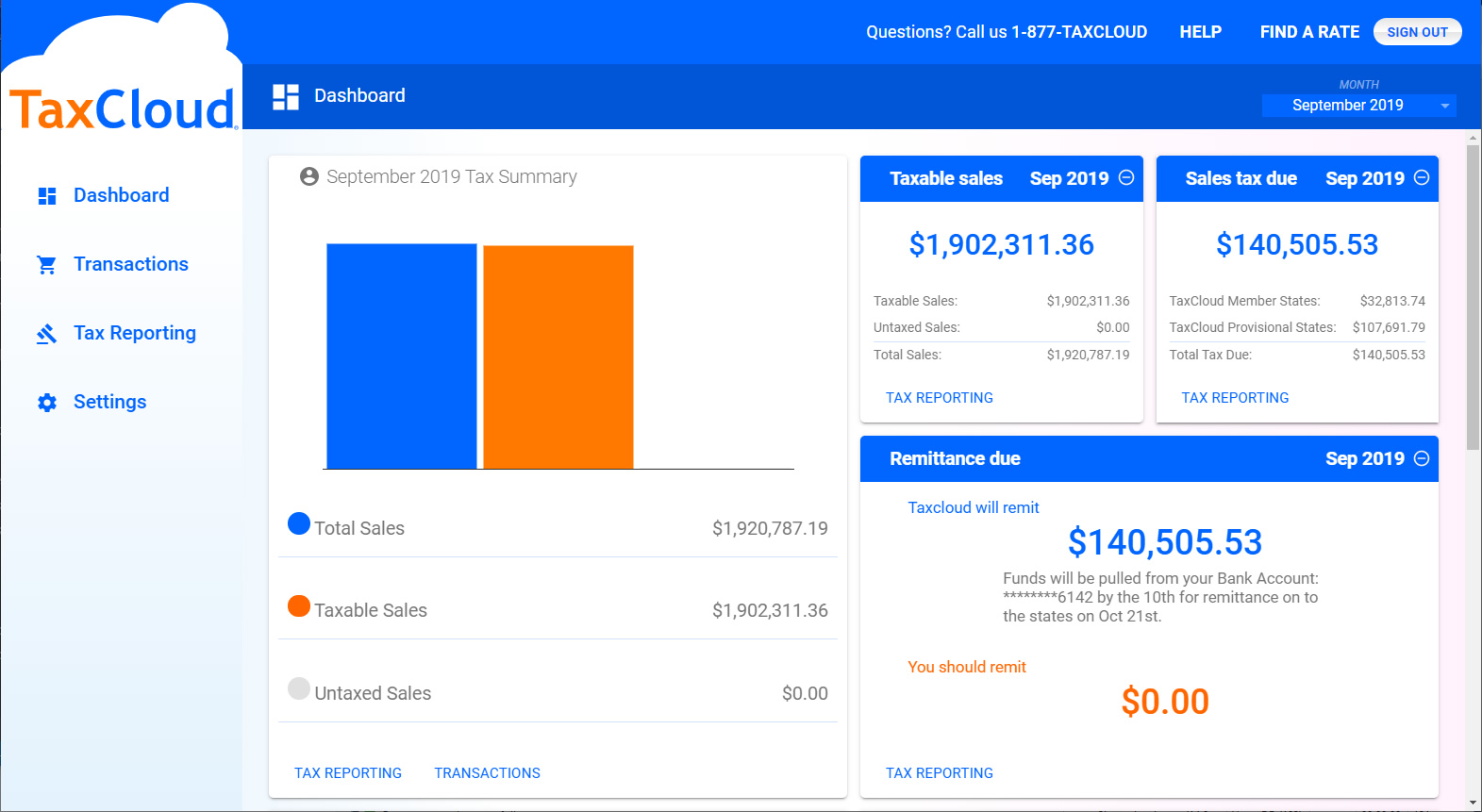Open the Month dropdown showing September 2019
Screen dimensions: 1482x812
tap(1358, 106)
